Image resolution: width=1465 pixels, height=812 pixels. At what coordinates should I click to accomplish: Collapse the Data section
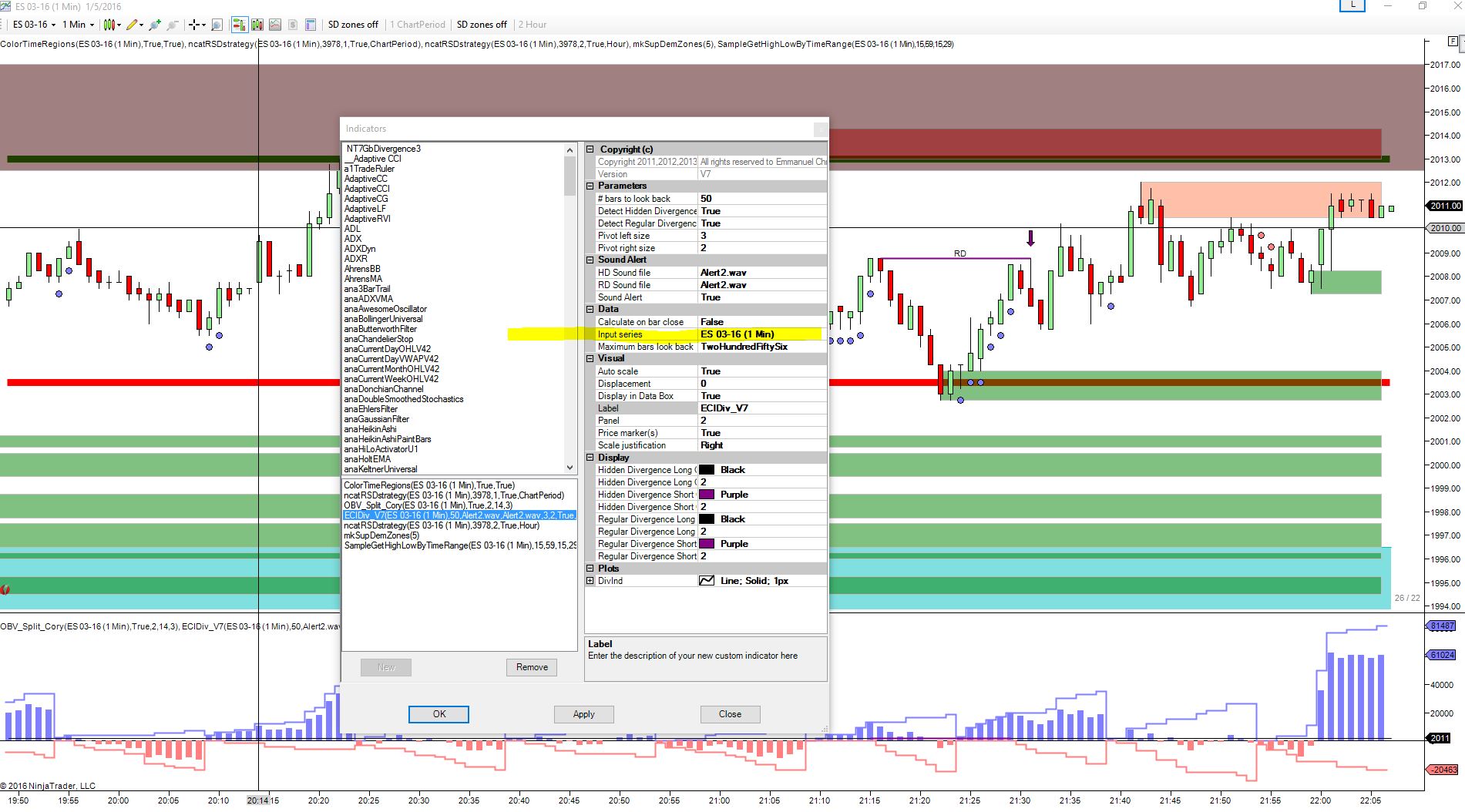[590, 309]
